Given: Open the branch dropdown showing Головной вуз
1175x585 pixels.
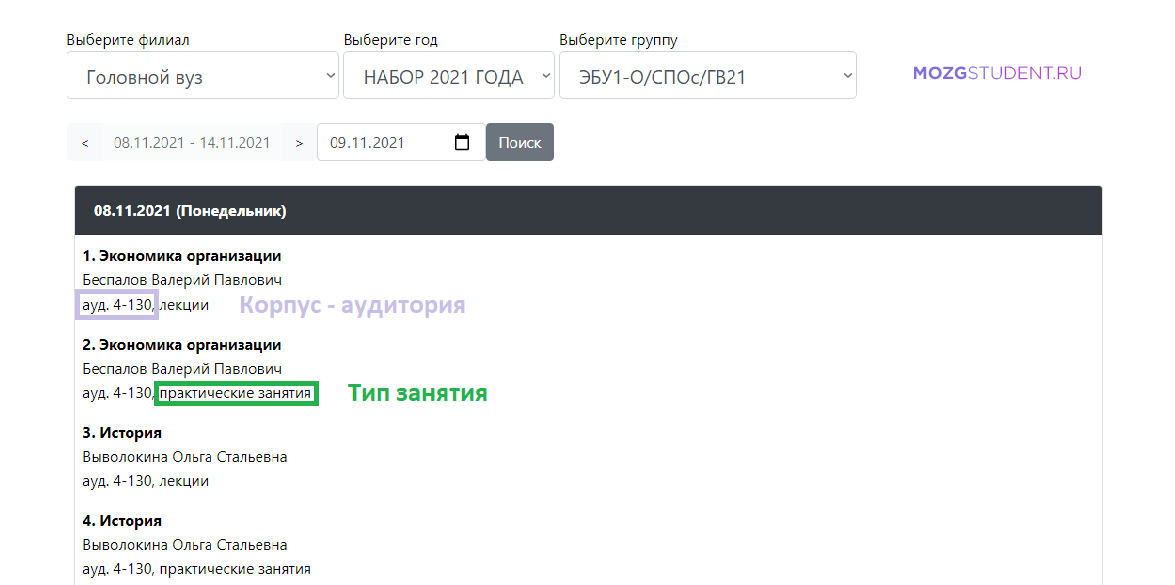Looking at the screenshot, I should [202, 75].
